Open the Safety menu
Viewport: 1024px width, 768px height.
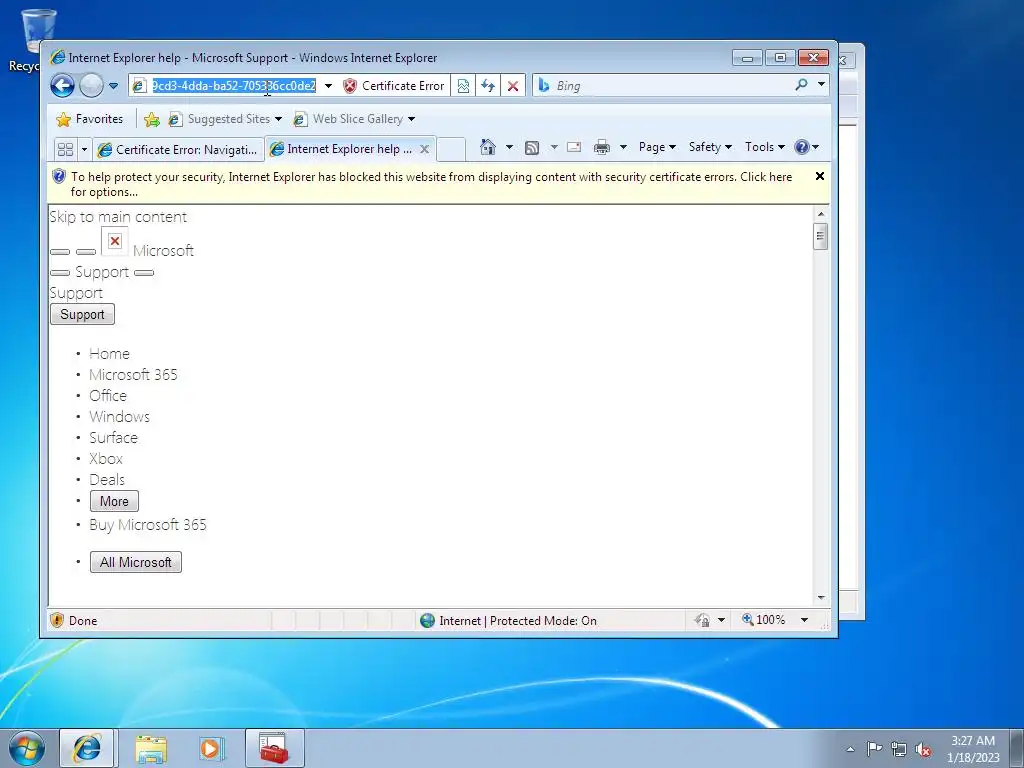[x=710, y=147]
